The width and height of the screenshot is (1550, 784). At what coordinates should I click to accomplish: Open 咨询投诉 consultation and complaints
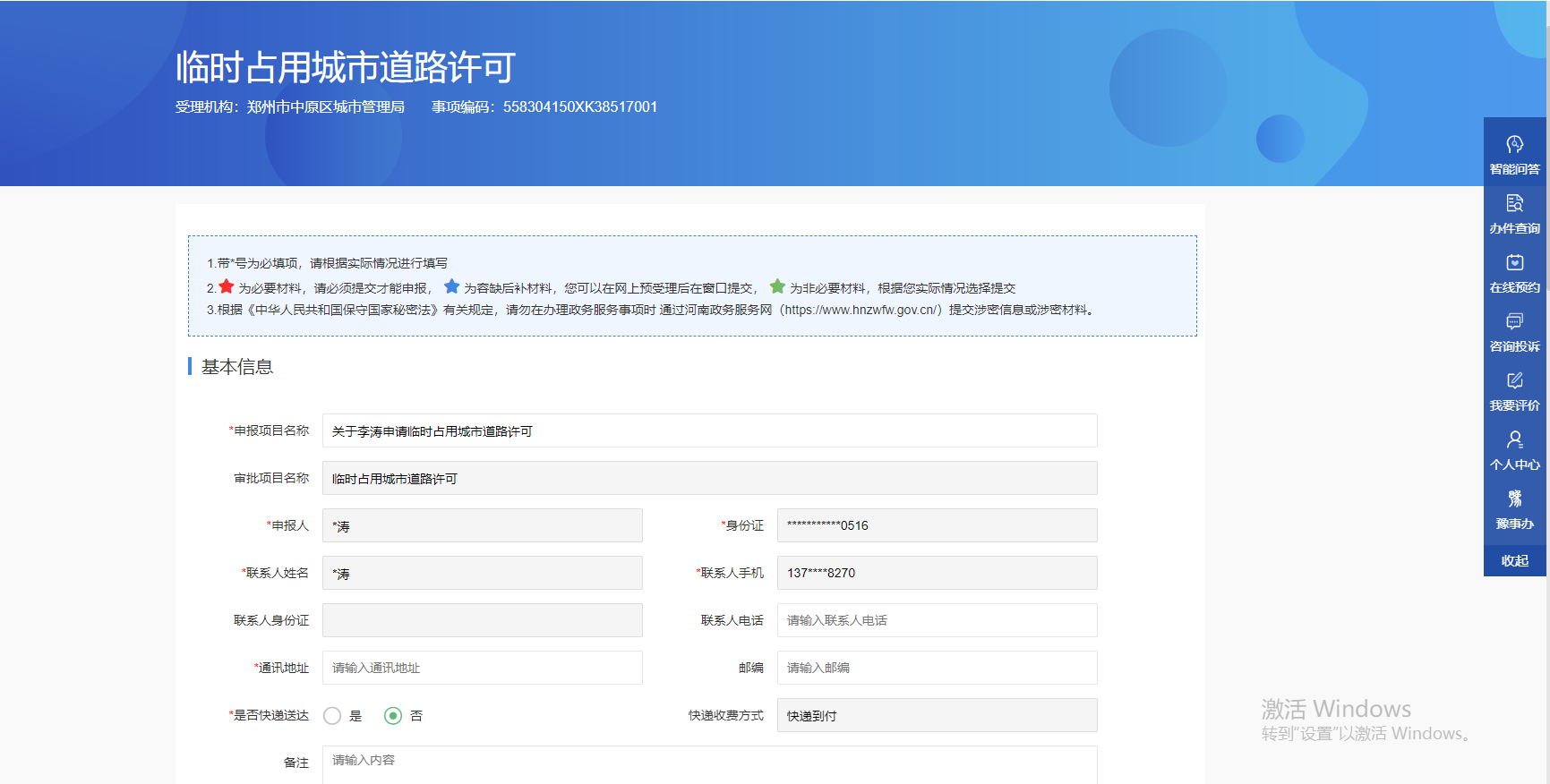(1514, 331)
